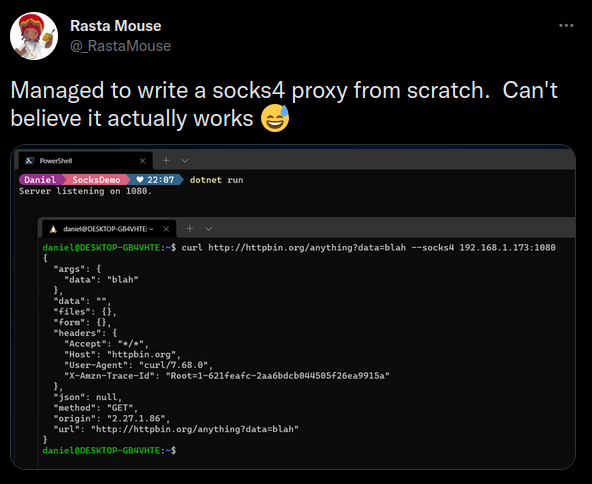This screenshot has width=592, height=484.
Task: Click the PowerShell tab icon
Action: (29, 161)
